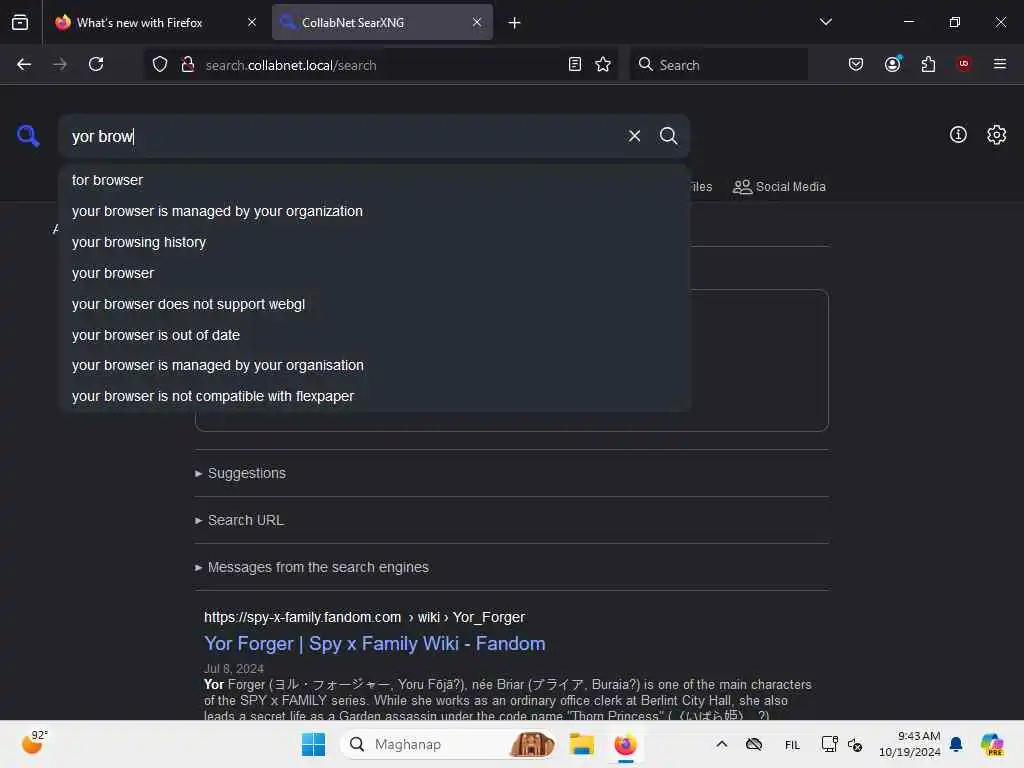Open the volume muted tray icon

(855, 745)
